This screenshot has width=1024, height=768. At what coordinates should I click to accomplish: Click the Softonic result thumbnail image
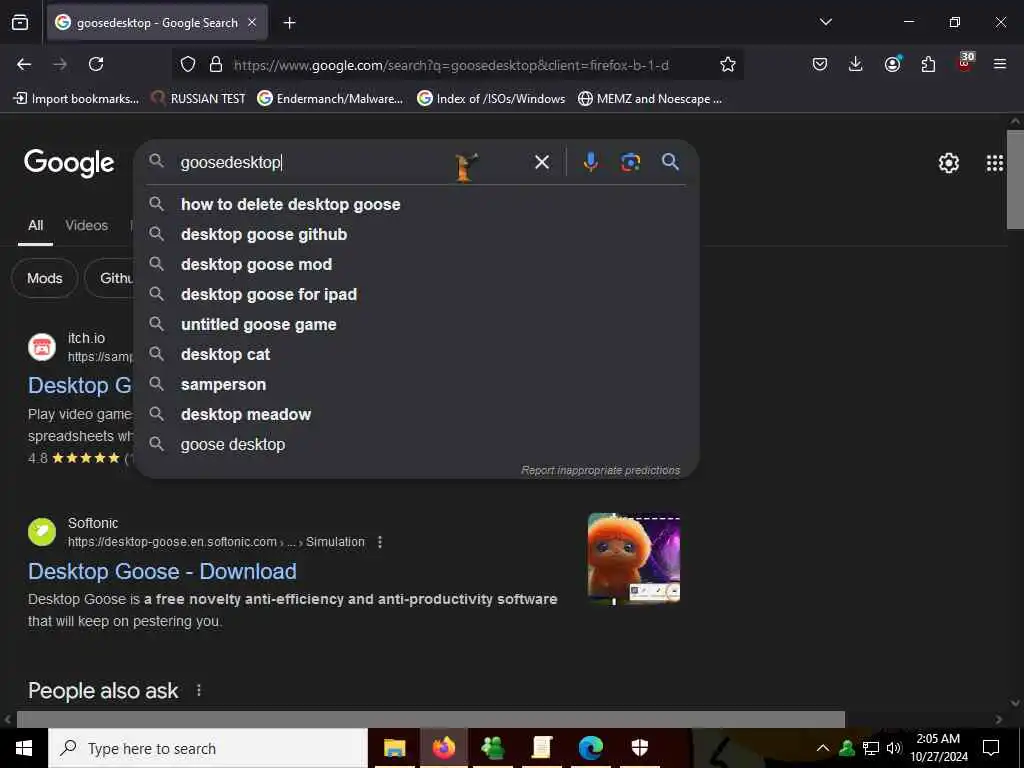click(633, 558)
